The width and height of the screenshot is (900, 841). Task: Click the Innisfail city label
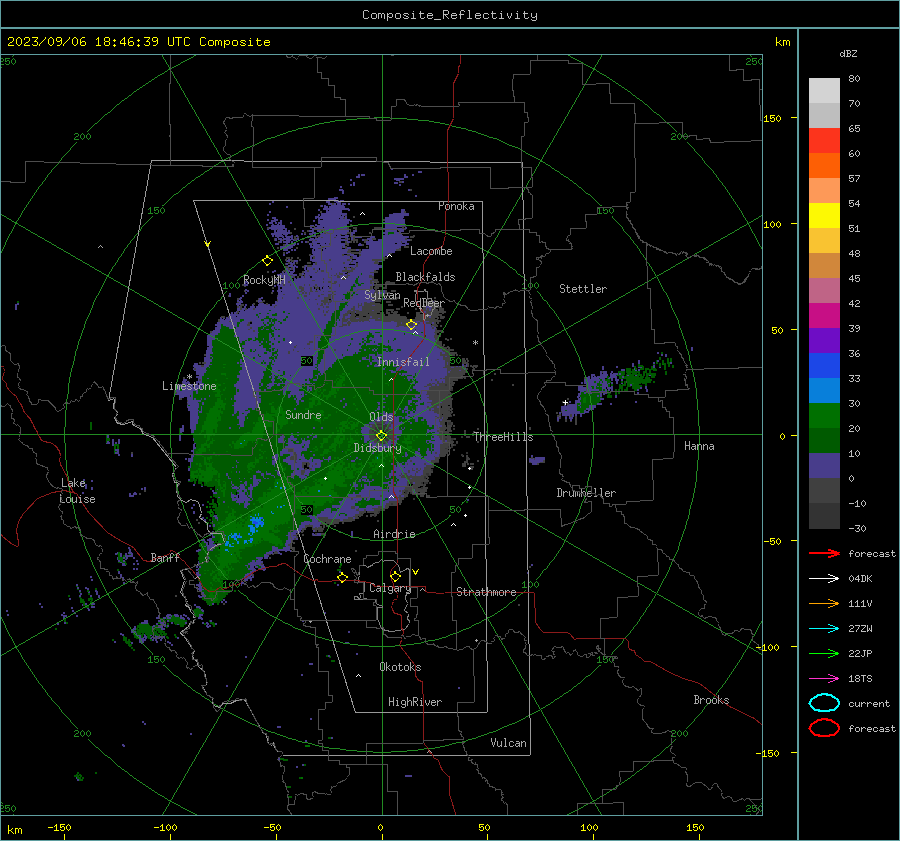click(403, 362)
